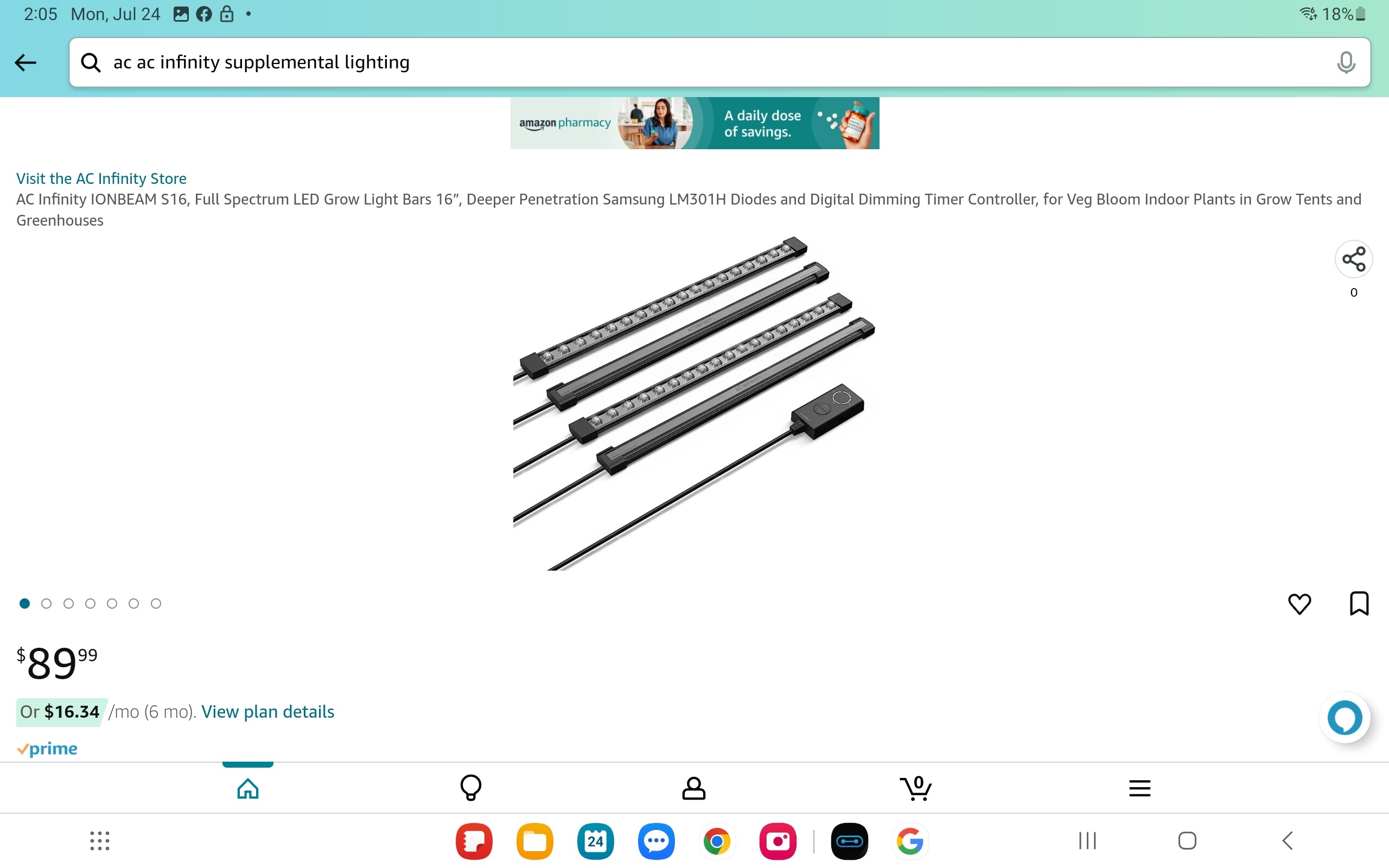Select the last image carousel dot
Image resolution: width=1389 pixels, height=868 pixels.
point(156,603)
